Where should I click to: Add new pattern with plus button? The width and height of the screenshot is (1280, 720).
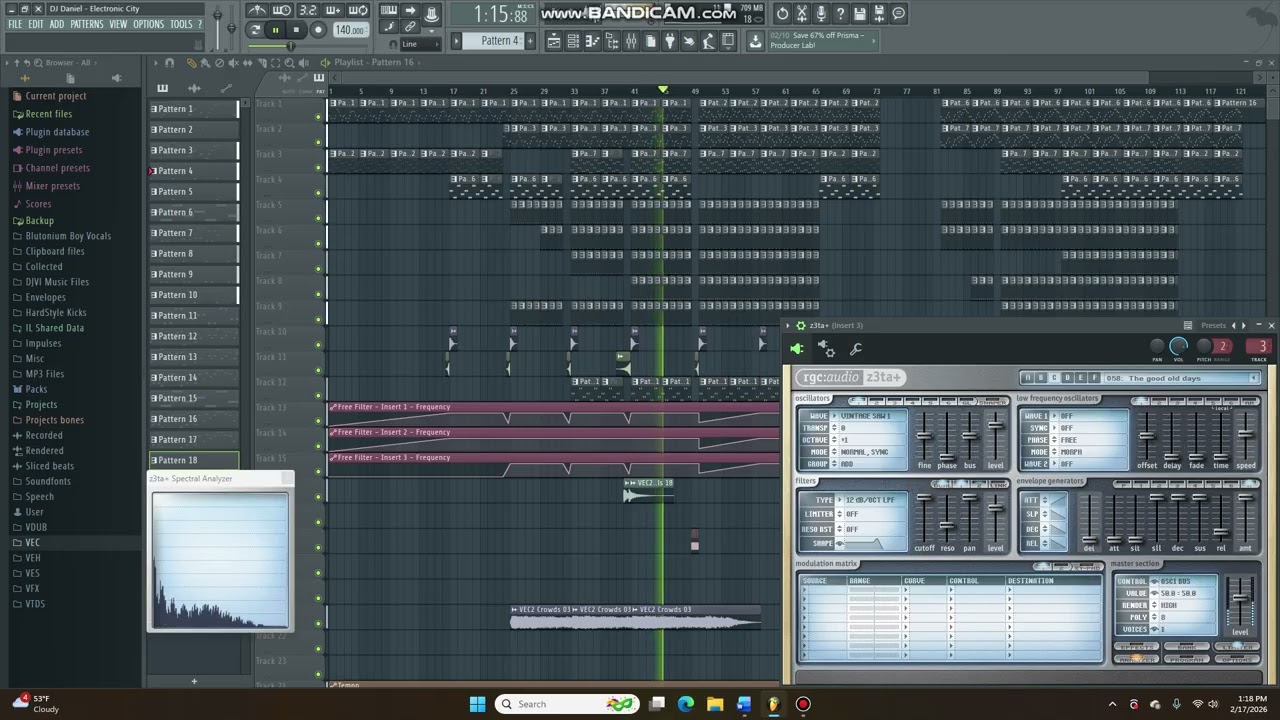pos(531,41)
